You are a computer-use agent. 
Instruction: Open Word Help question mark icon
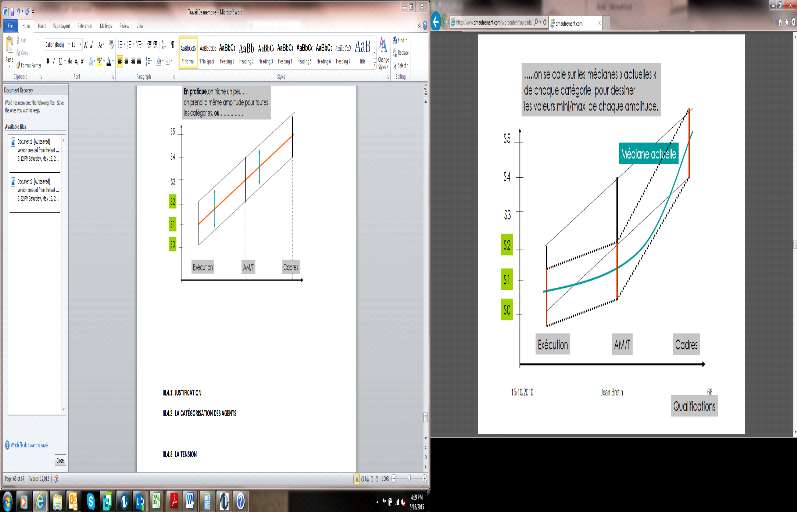[x=425, y=25]
